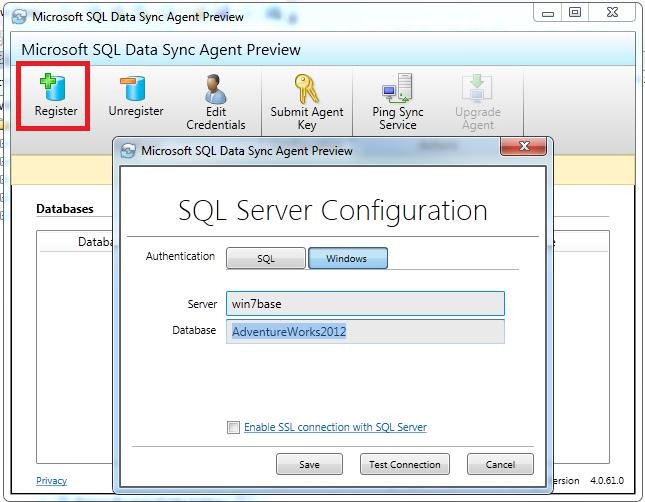Click the greyed Upgrade Agent icon
The width and height of the screenshot is (645, 502).
tap(477, 88)
